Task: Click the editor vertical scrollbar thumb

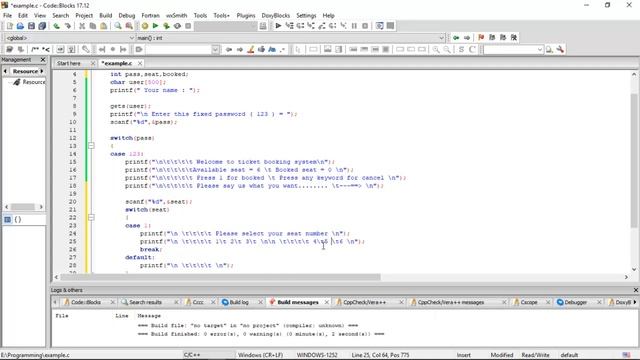Action: tap(634, 160)
